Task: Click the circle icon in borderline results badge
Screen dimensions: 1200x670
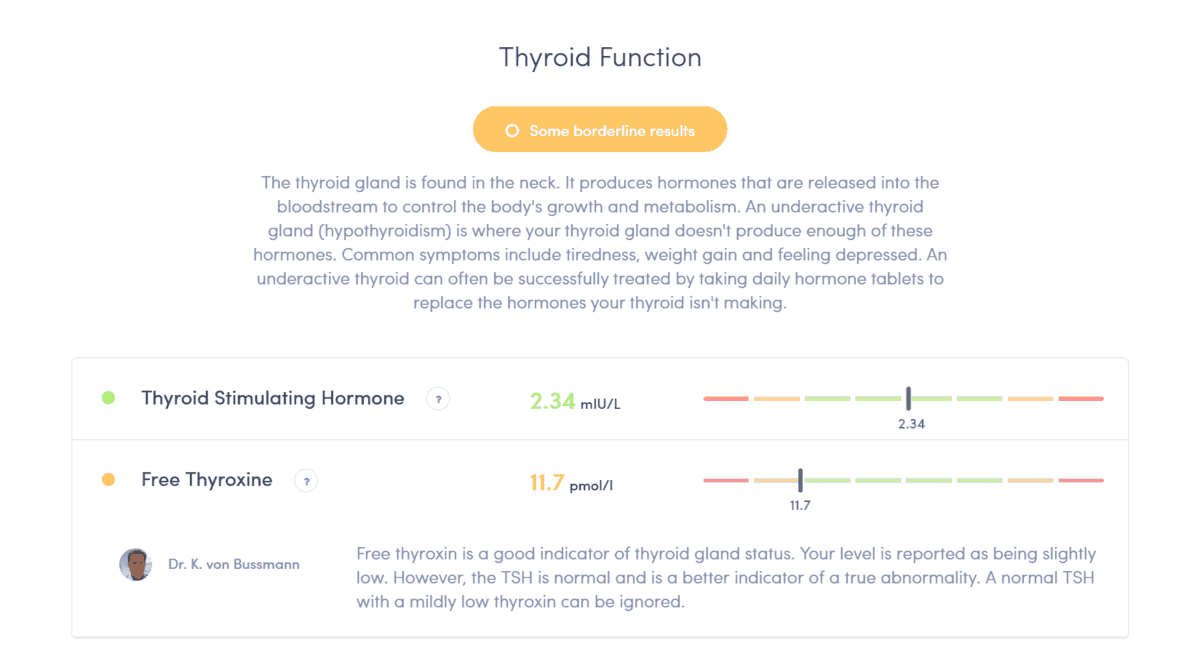Action: pyautogui.click(x=512, y=130)
